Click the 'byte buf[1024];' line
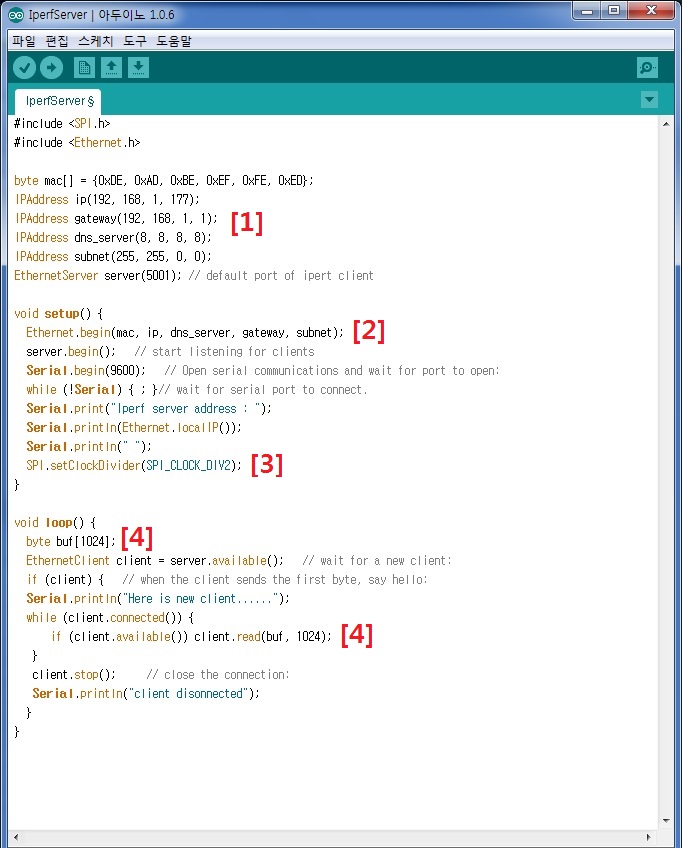The width and height of the screenshot is (682, 848). pos(70,541)
